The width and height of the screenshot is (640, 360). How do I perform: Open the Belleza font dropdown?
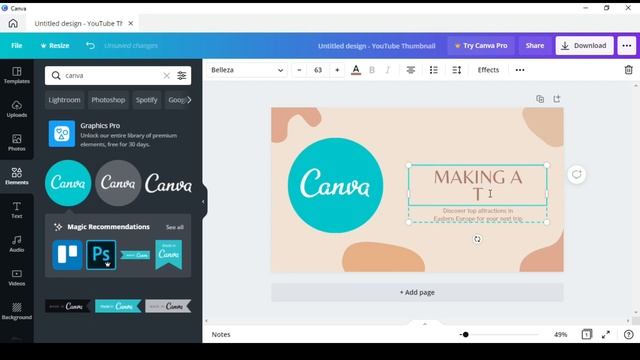(x=247, y=70)
